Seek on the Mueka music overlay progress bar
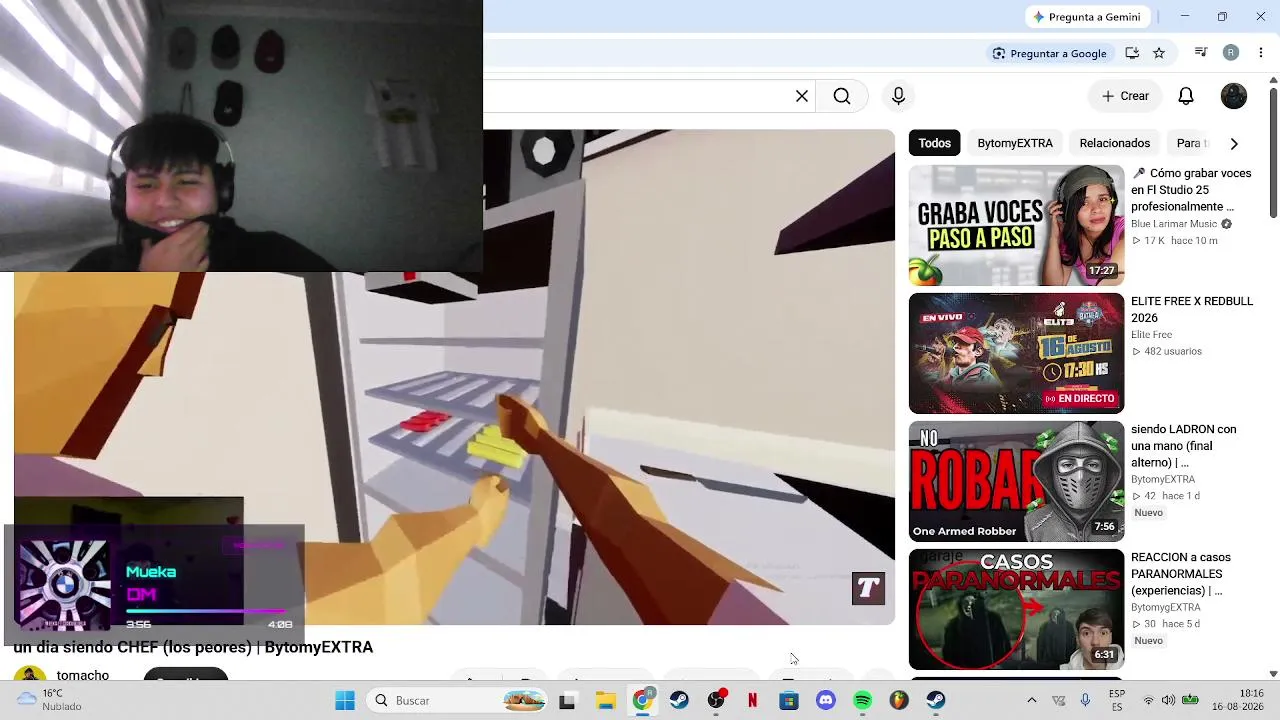This screenshot has height=720, width=1280. 205,610
